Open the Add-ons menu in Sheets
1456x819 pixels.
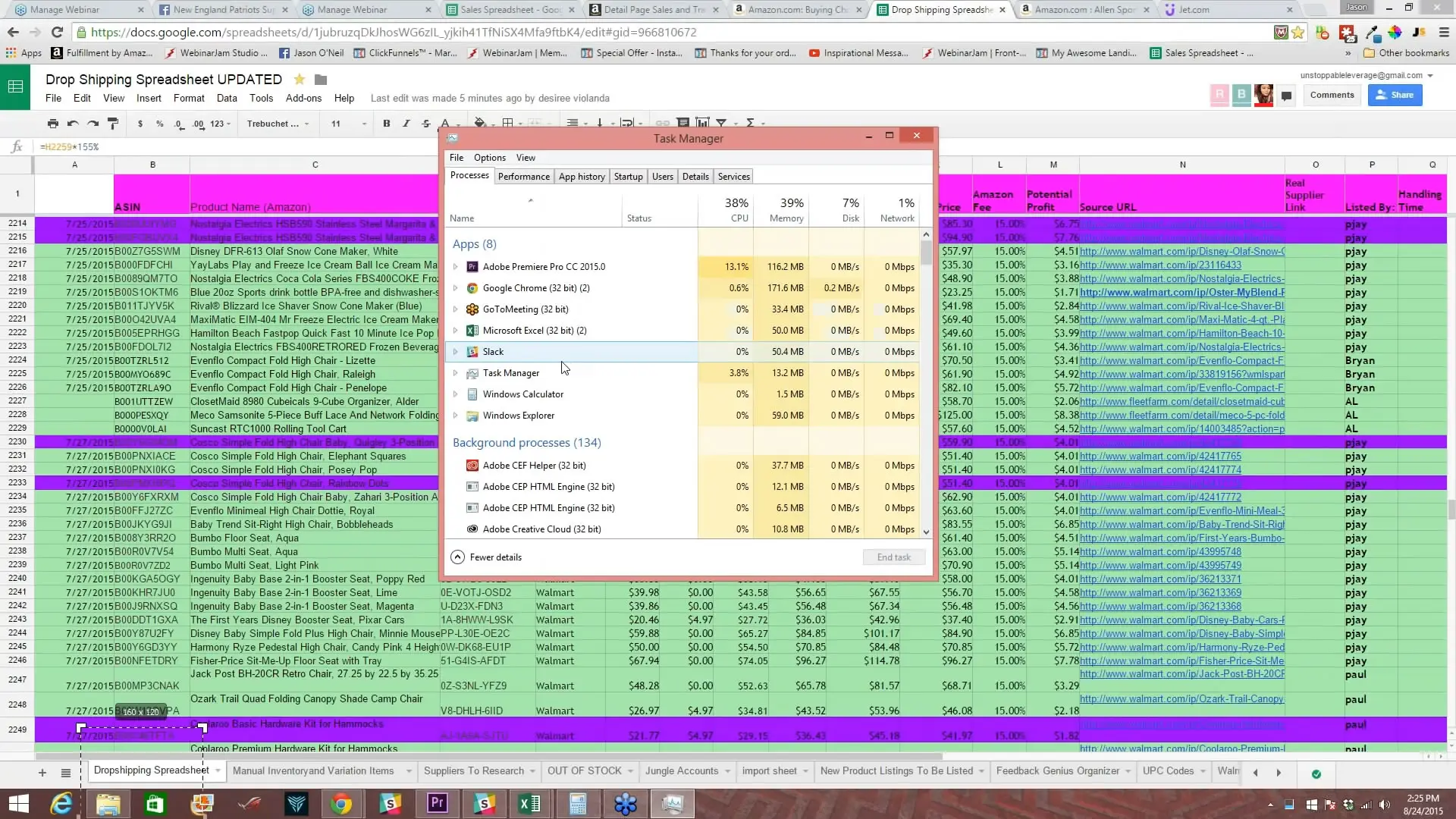(x=303, y=99)
